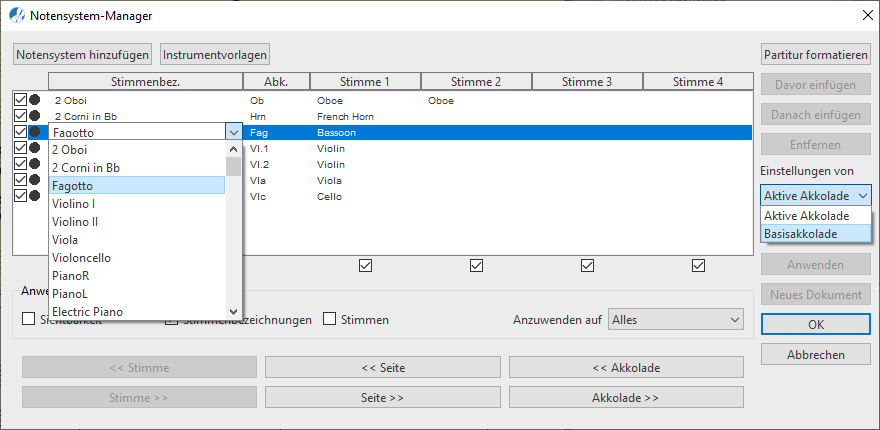Click the black dot in the Vl.1 row
880x430 pixels.
pyautogui.click(x=35, y=148)
